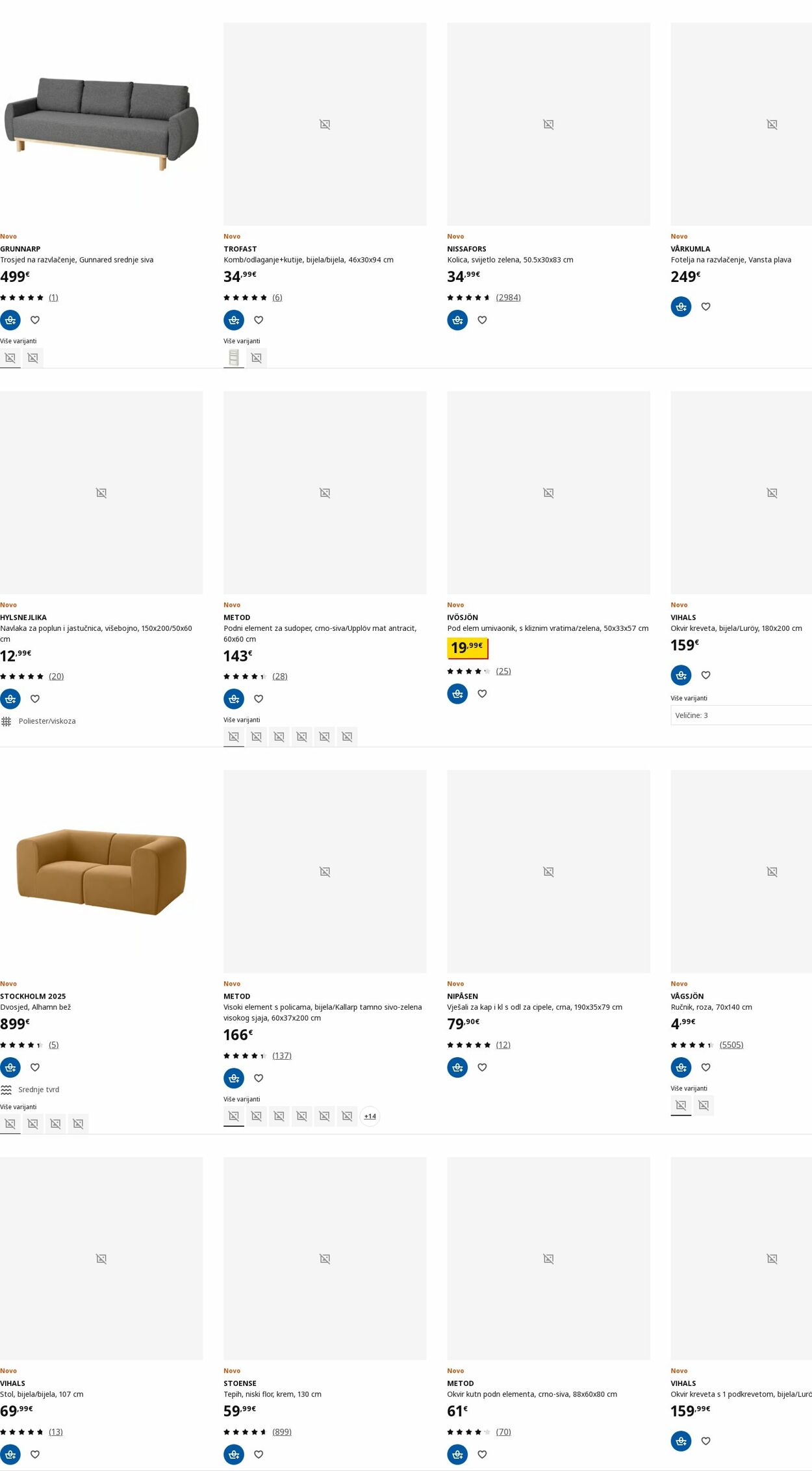
Task: Add METOD 143€ sink base element to cart
Action: [x=234, y=698]
